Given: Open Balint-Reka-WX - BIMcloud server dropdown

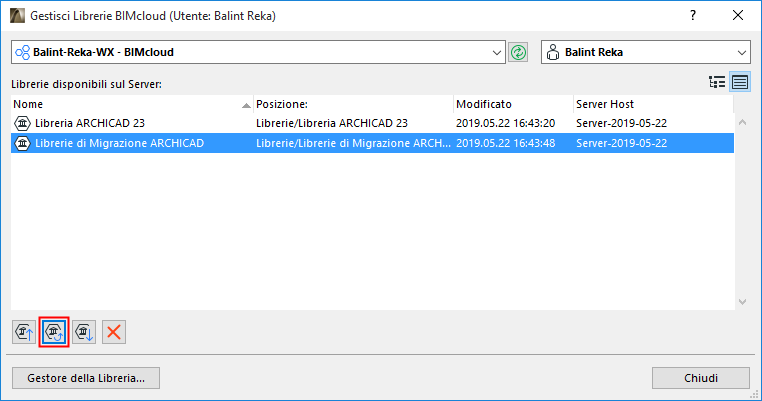Looking at the screenshot, I should pyautogui.click(x=258, y=52).
